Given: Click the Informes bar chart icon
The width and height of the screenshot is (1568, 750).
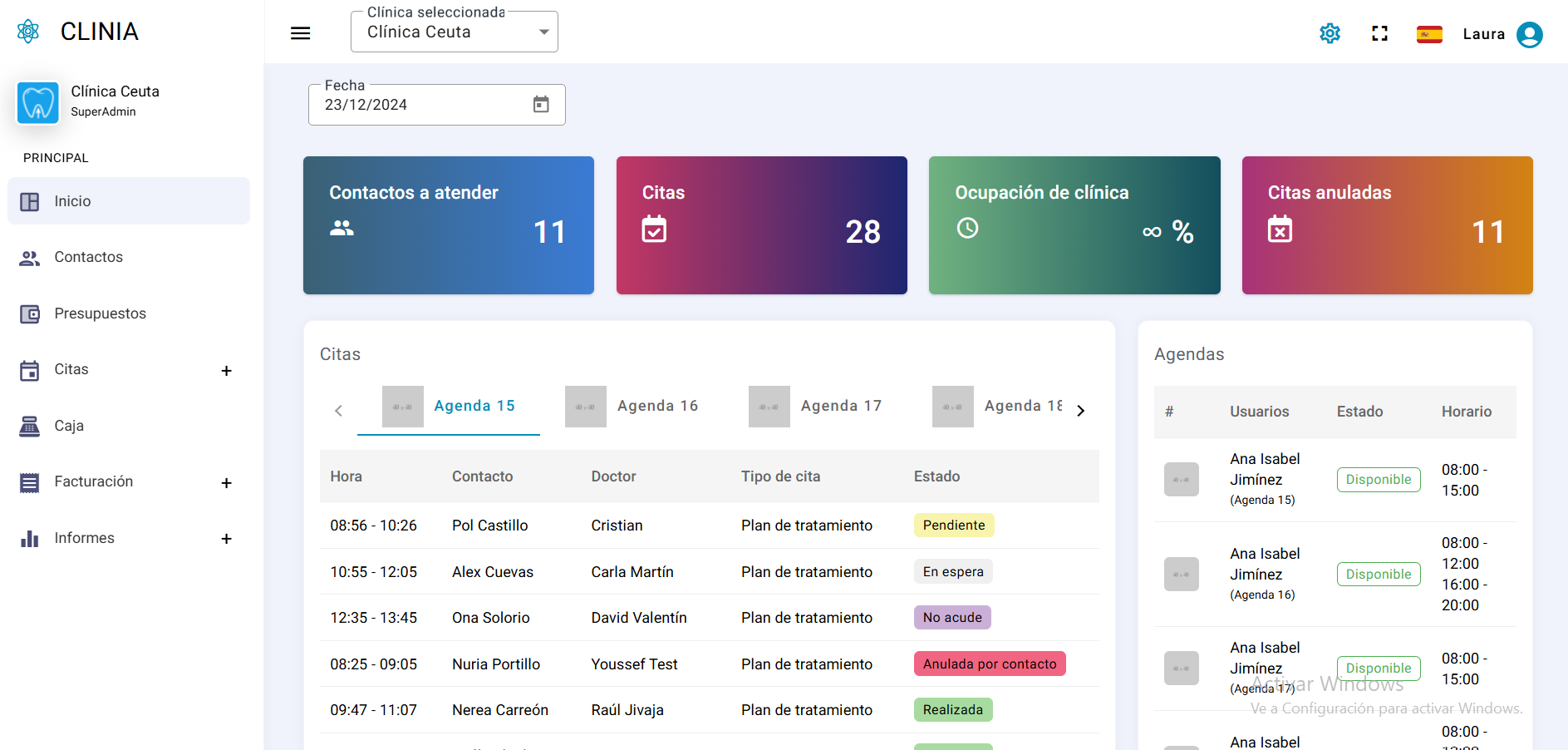Looking at the screenshot, I should pyautogui.click(x=30, y=539).
